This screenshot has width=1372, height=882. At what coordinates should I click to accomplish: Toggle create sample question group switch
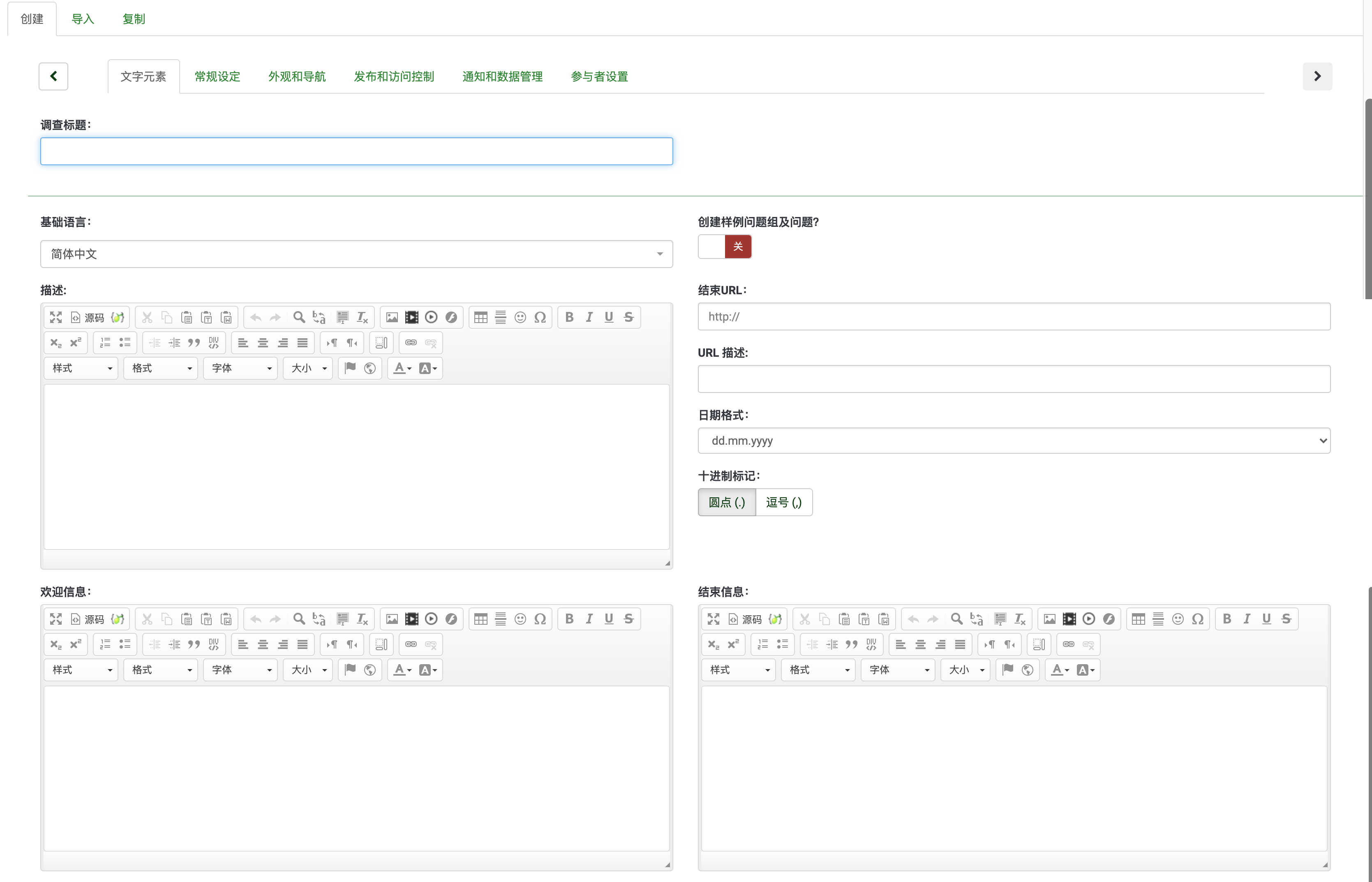724,247
